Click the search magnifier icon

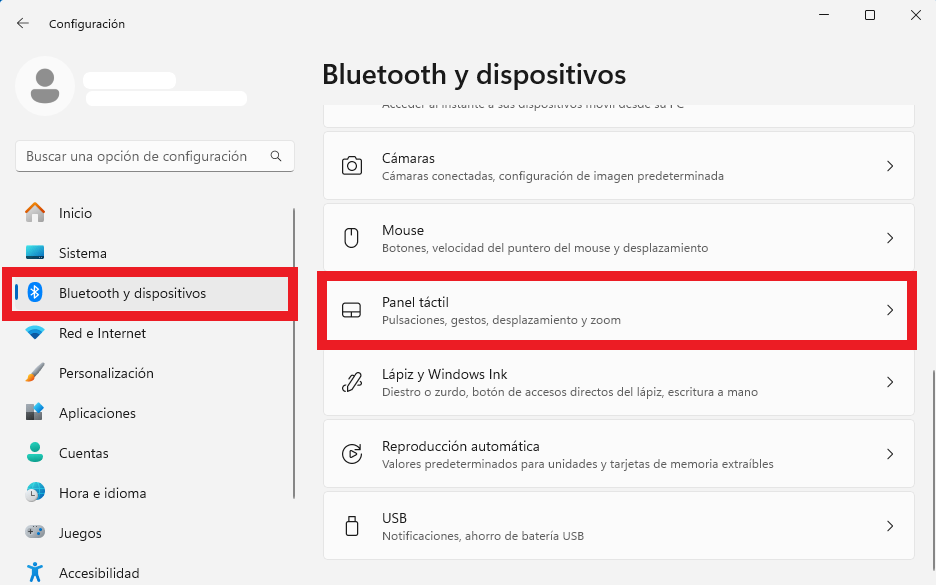click(x=276, y=156)
